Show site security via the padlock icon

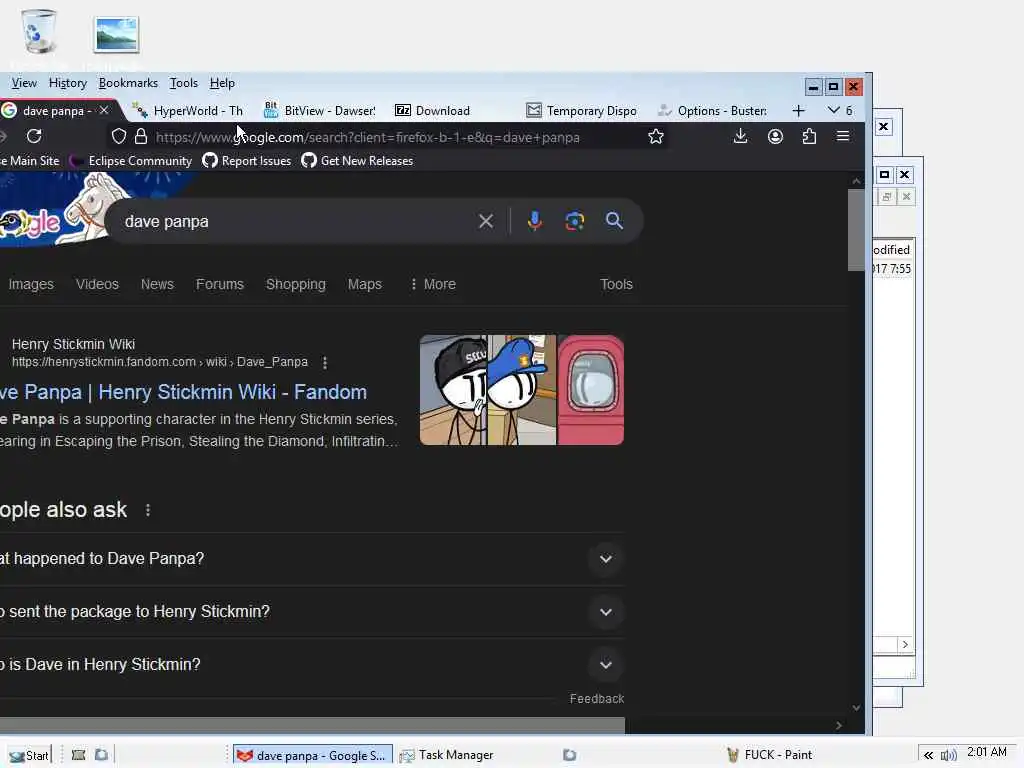(140, 136)
